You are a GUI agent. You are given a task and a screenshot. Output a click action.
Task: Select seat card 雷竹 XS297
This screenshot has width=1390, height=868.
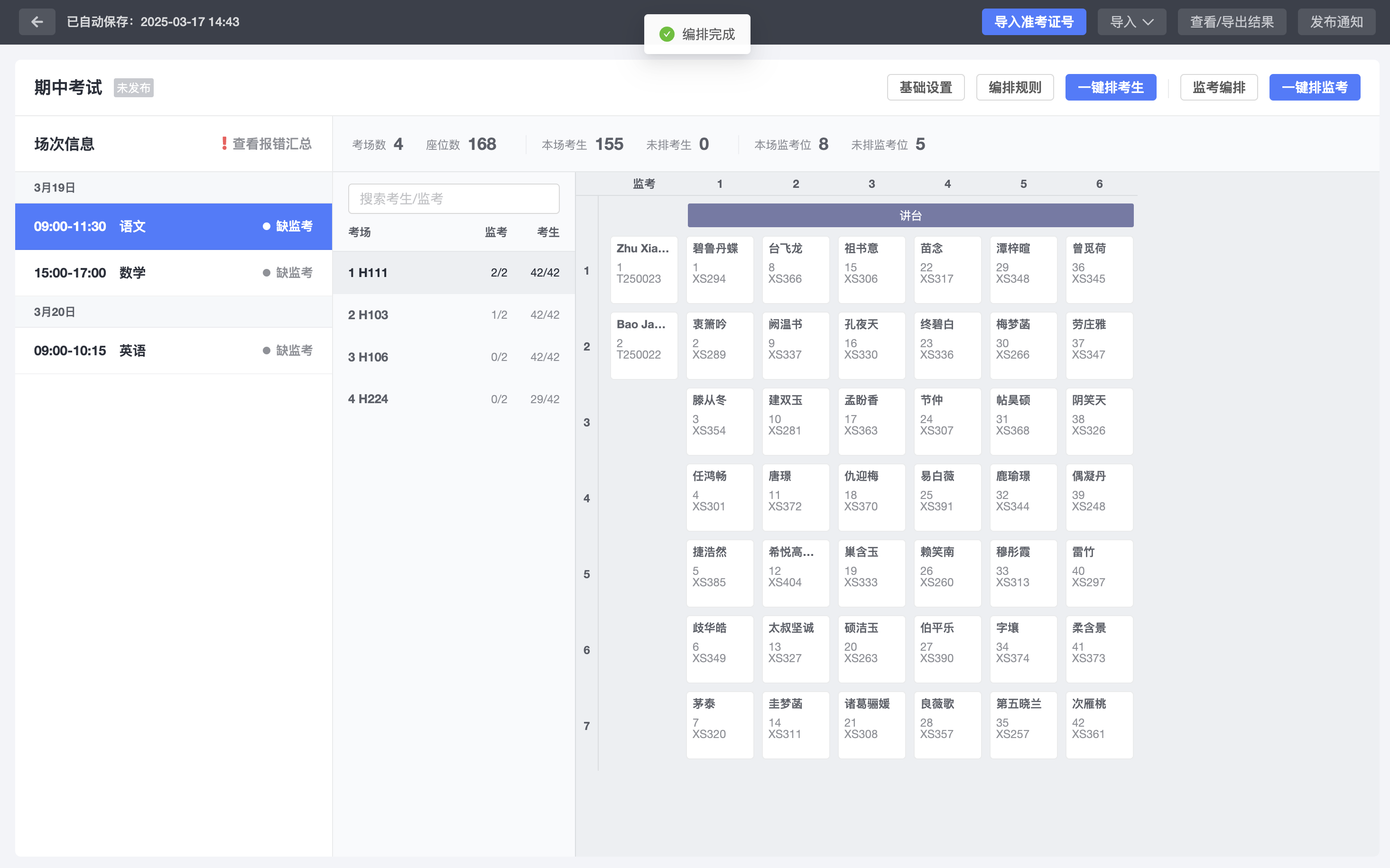[x=1099, y=573]
